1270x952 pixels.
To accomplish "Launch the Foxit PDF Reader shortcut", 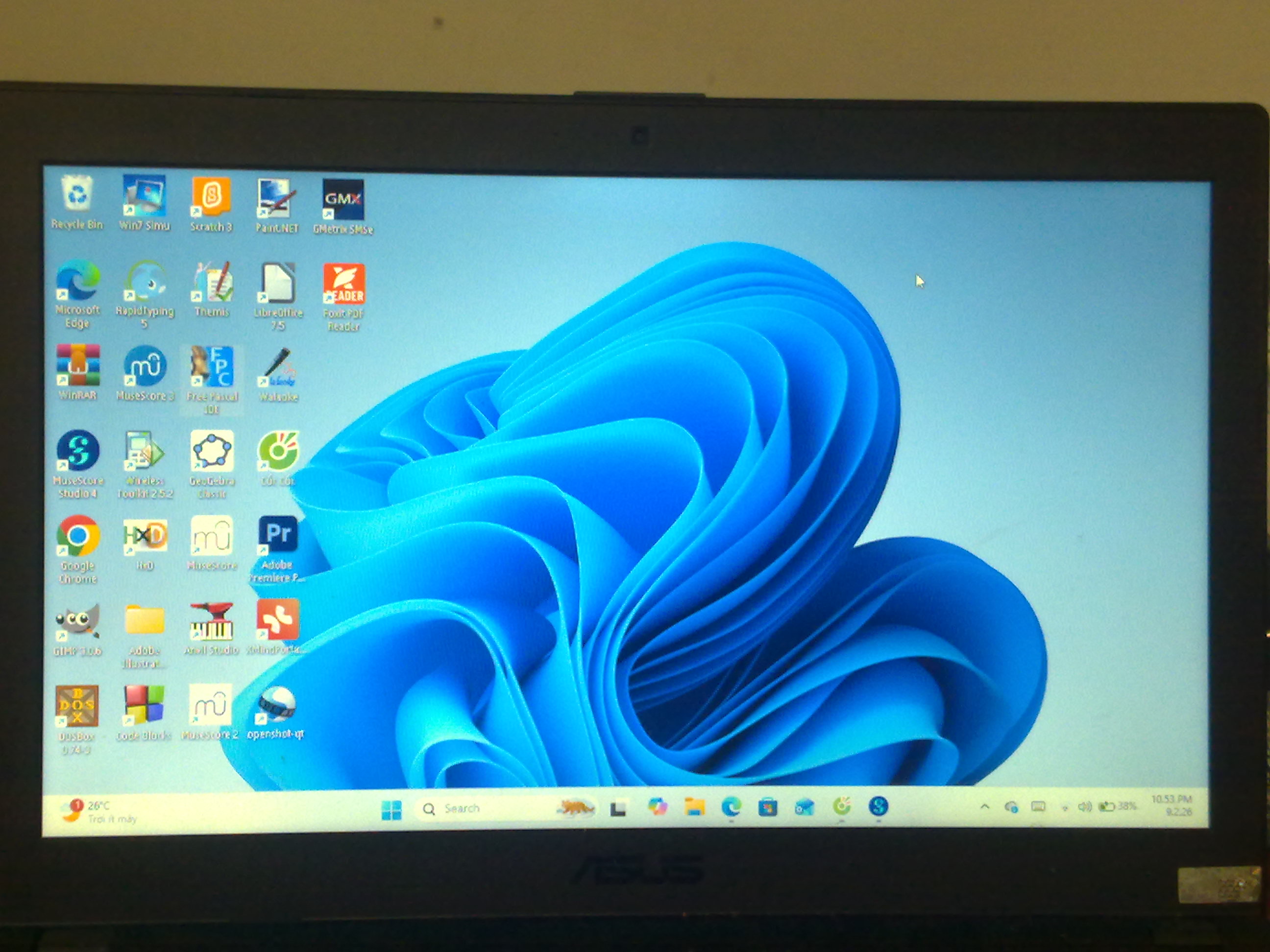I will pyautogui.click(x=343, y=285).
